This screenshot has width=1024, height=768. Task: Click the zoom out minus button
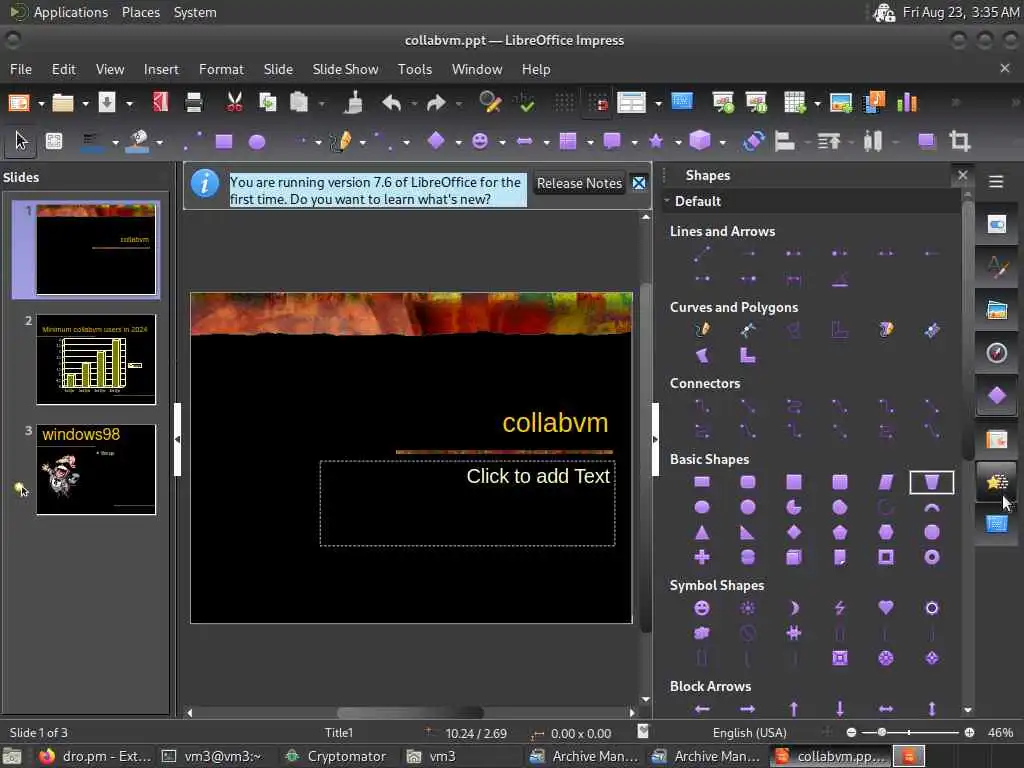coord(851,732)
